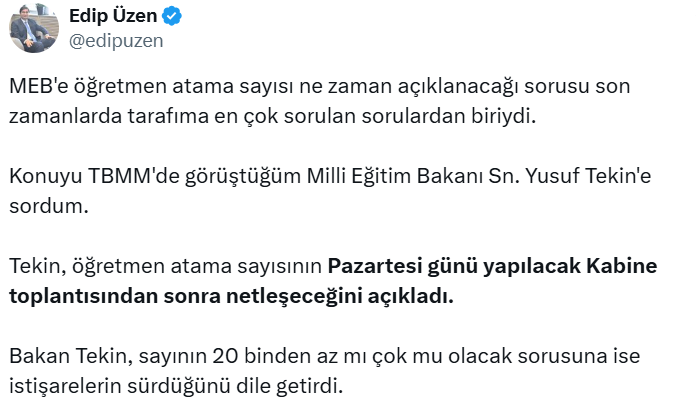Open the @edipuzen handle link
The height and width of the screenshot is (401, 696).
[x=115, y=41]
